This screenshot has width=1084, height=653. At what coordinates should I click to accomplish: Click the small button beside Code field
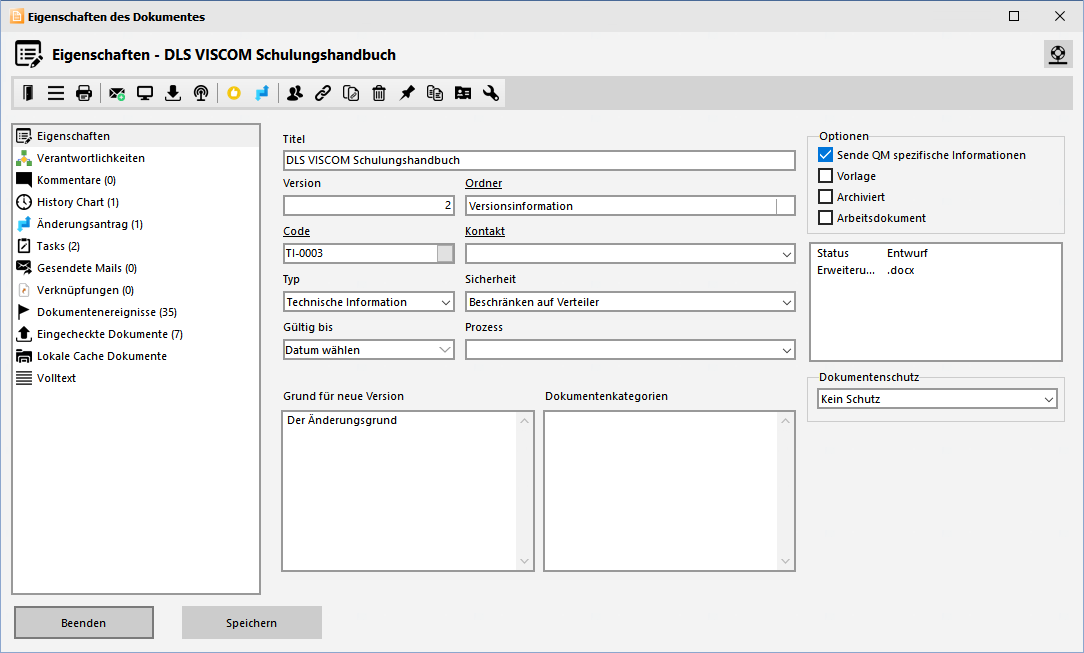tap(445, 254)
